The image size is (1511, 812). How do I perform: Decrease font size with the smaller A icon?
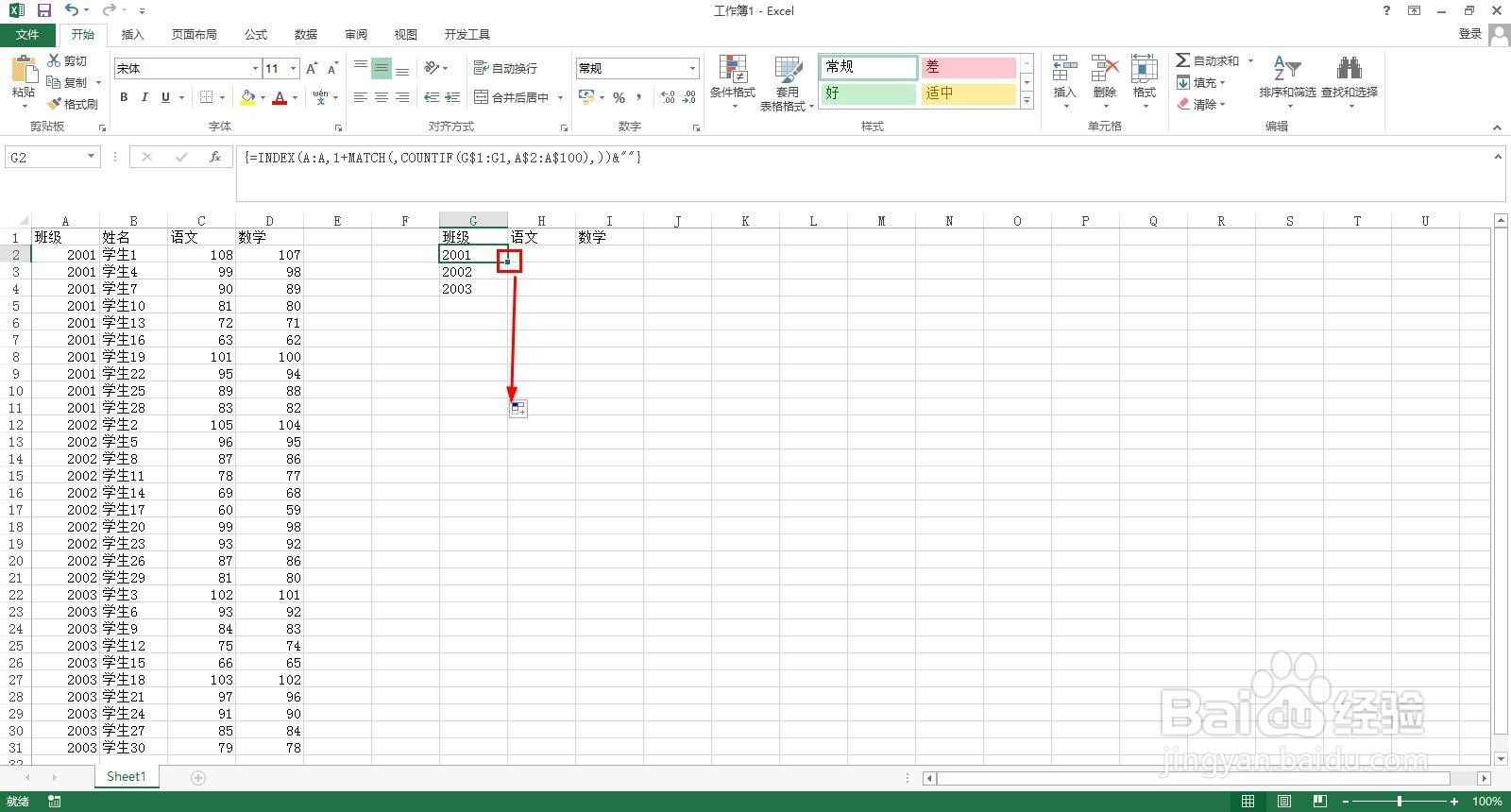(x=332, y=68)
